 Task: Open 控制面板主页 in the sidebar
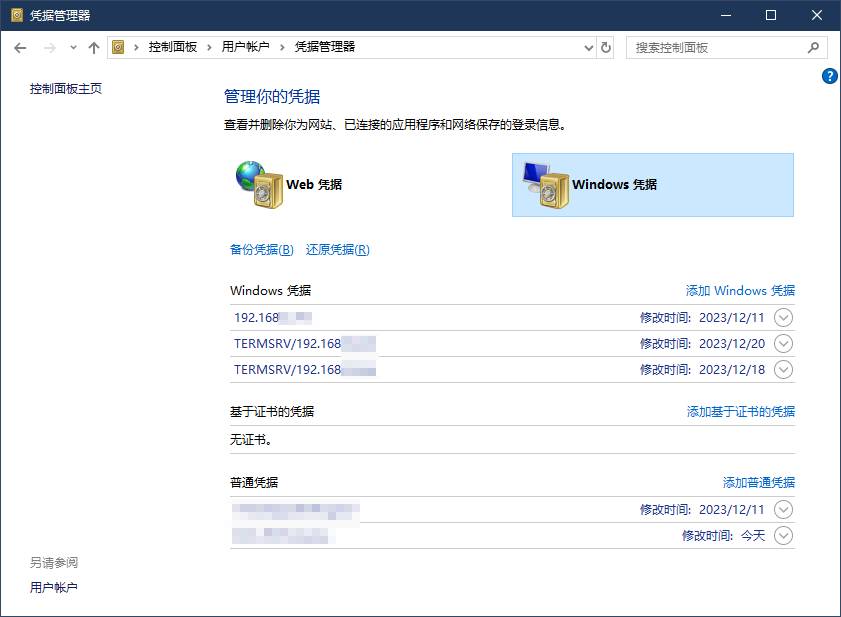[x=66, y=89]
